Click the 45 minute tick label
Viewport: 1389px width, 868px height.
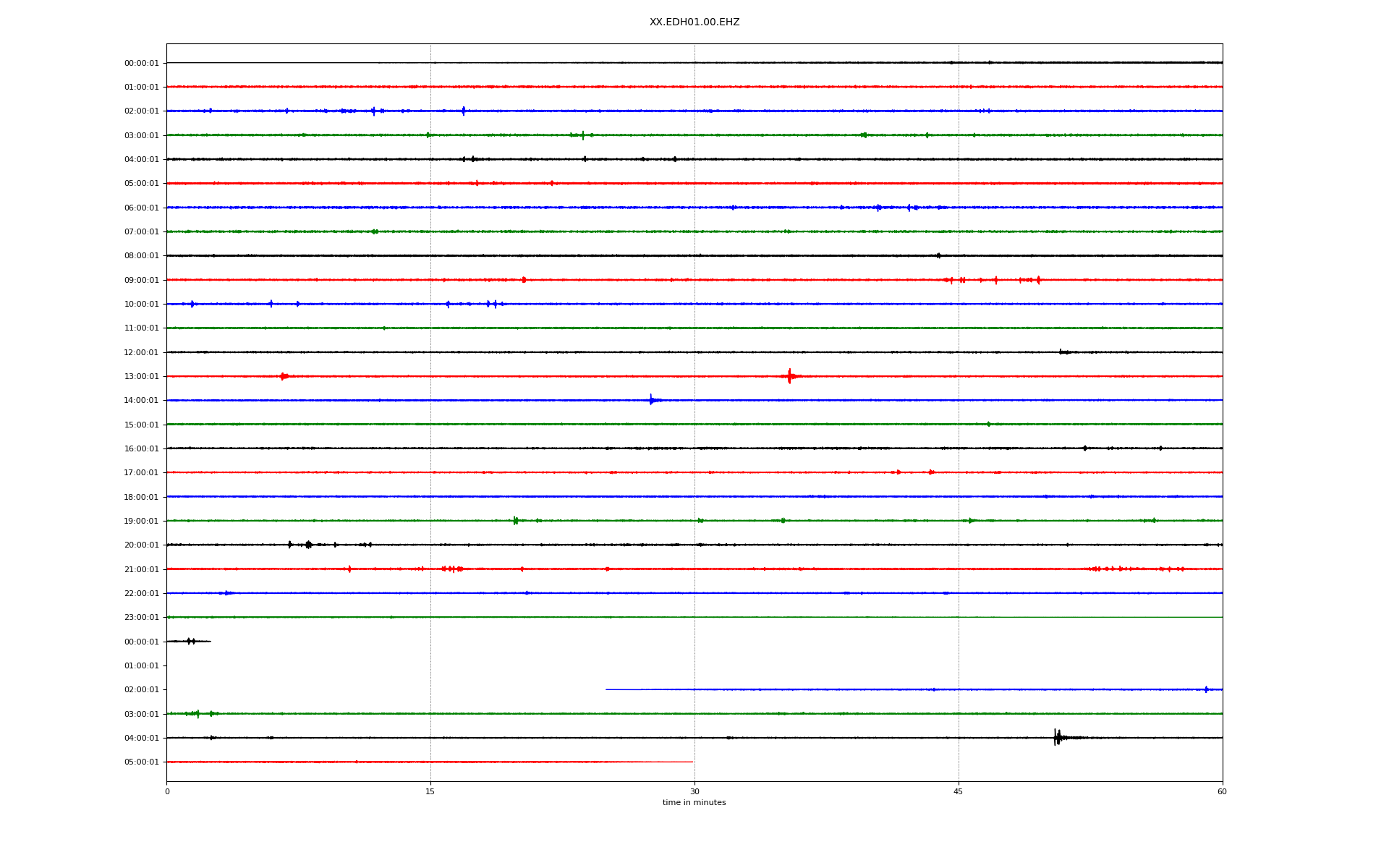pos(959,791)
